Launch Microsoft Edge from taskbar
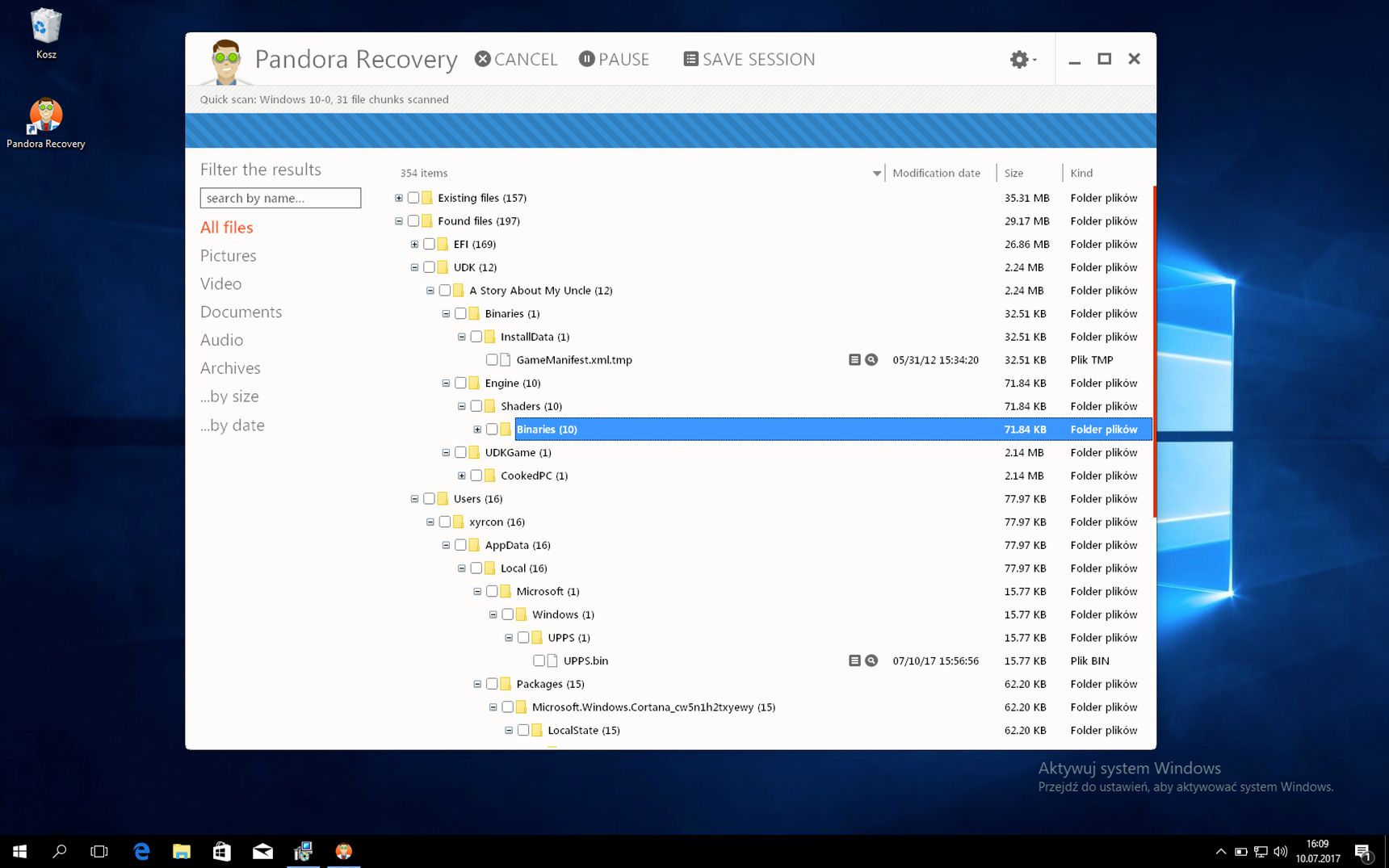 (141, 851)
